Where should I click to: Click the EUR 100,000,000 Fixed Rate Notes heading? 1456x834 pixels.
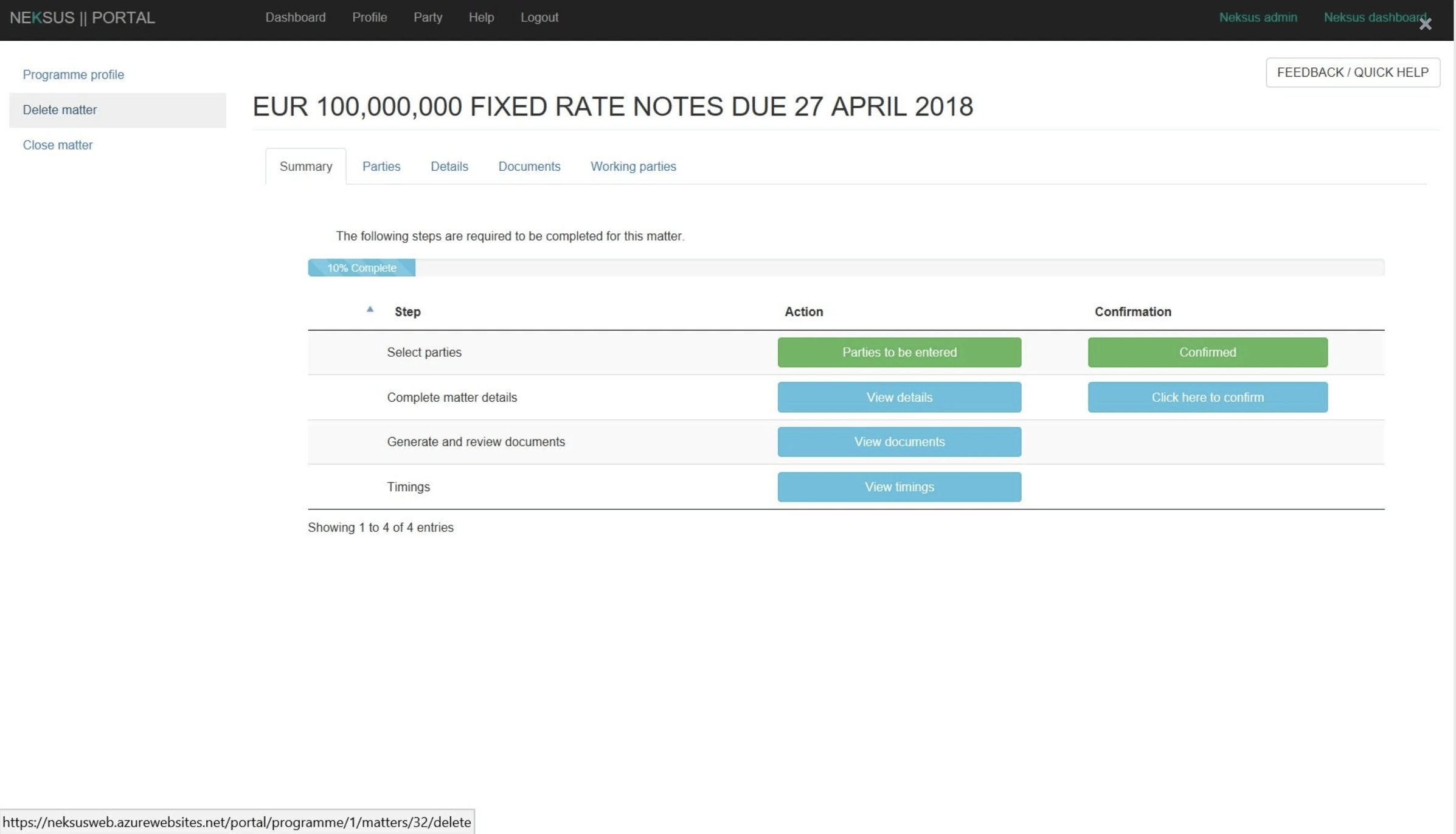tap(613, 107)
